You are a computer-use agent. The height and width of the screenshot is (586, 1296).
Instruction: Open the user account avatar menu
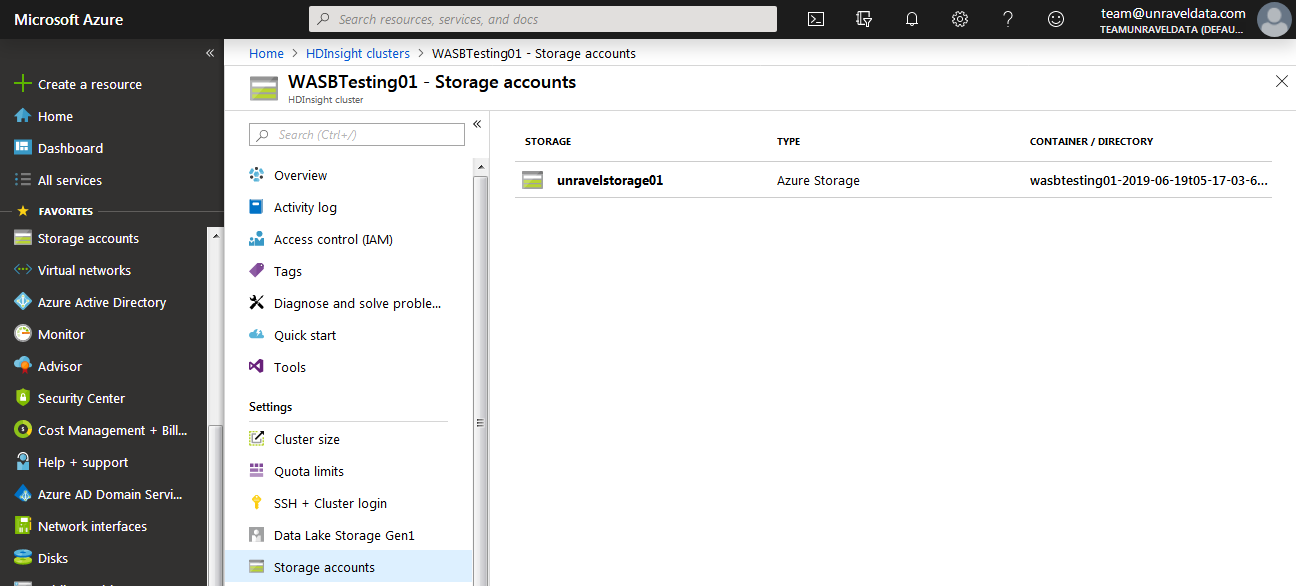(x=1273, y=19)
